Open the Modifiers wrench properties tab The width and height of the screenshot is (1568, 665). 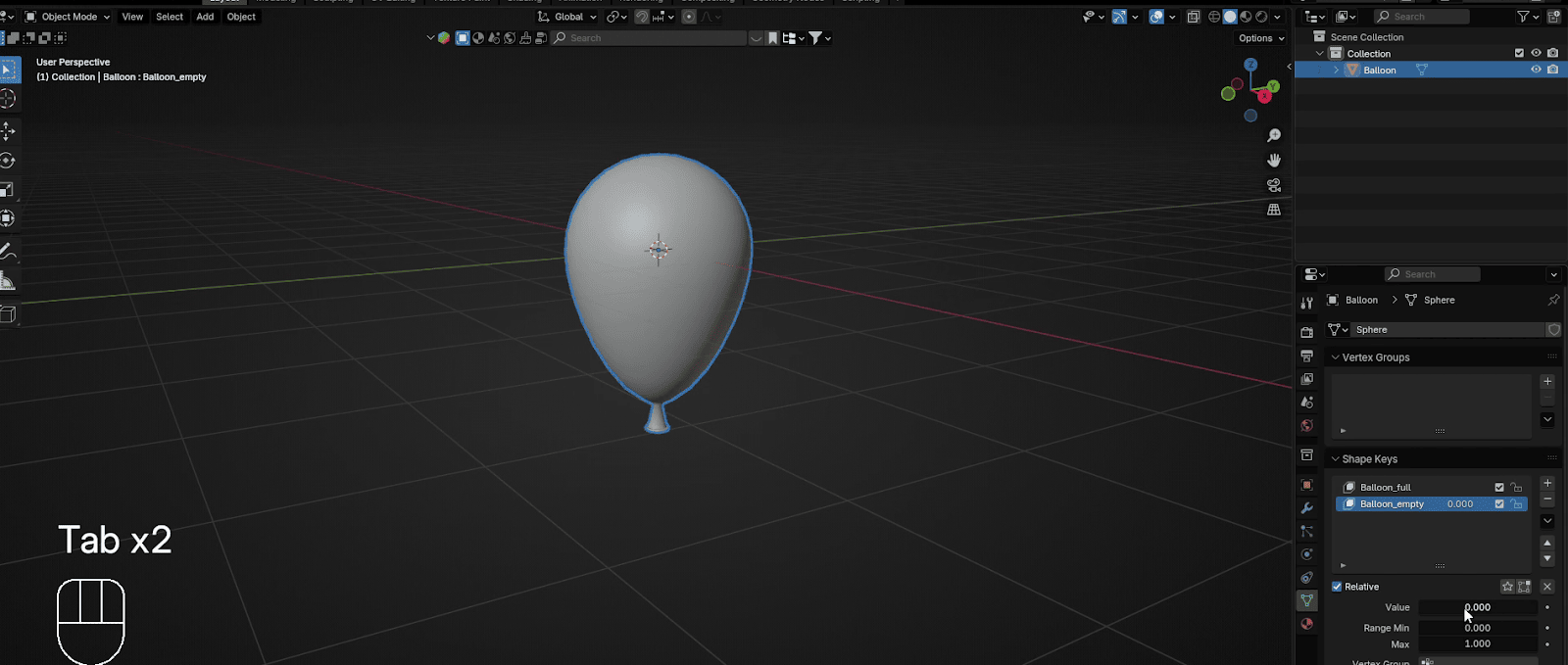pyautogui.click(x=1306, y=508)
